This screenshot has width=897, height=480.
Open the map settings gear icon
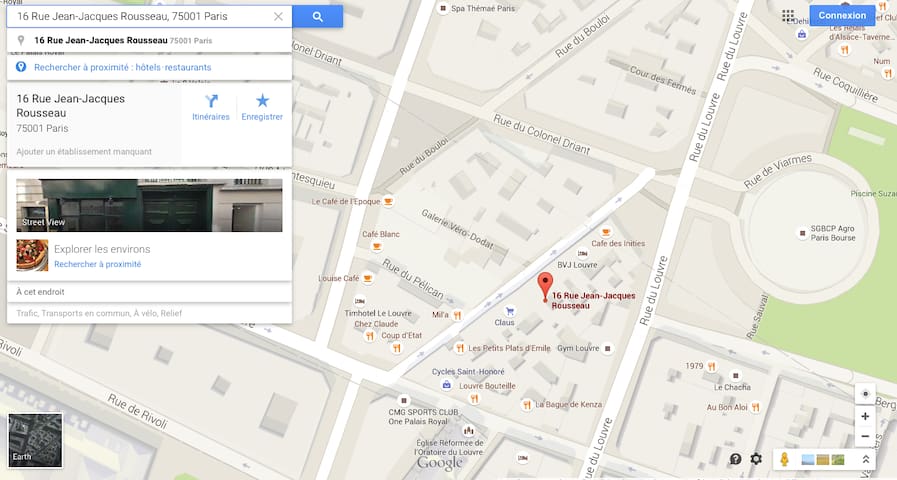coord(756,459)
